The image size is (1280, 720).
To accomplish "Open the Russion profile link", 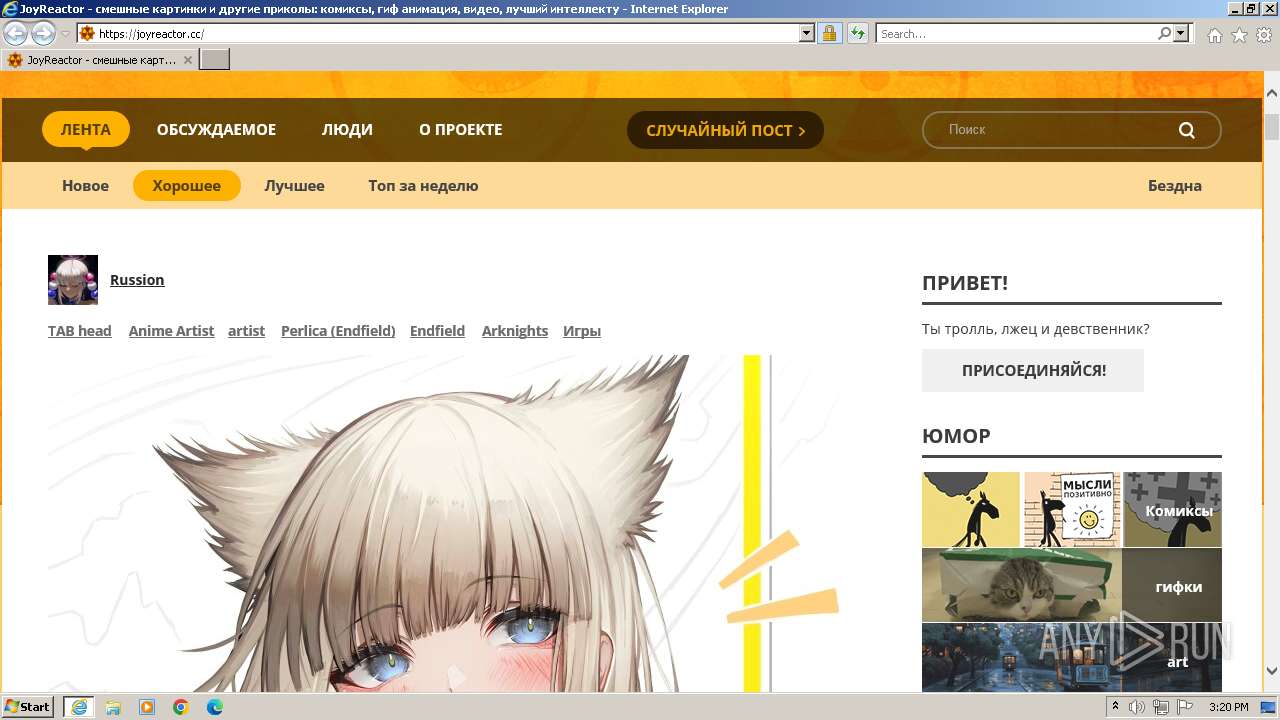I will pyautogui.click(x=137, y=280).
